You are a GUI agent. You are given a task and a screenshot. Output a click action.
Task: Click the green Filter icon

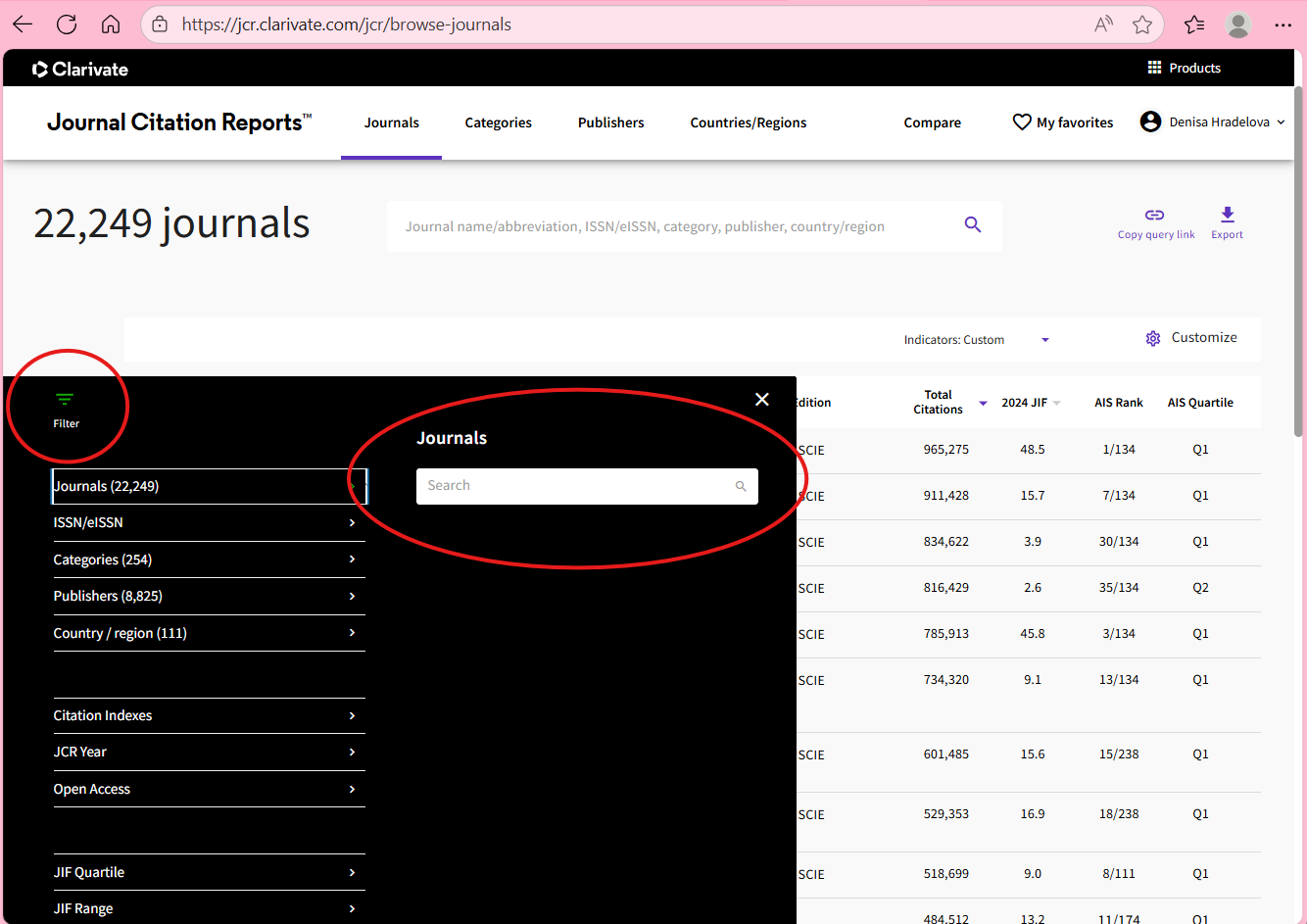(65, 400)
